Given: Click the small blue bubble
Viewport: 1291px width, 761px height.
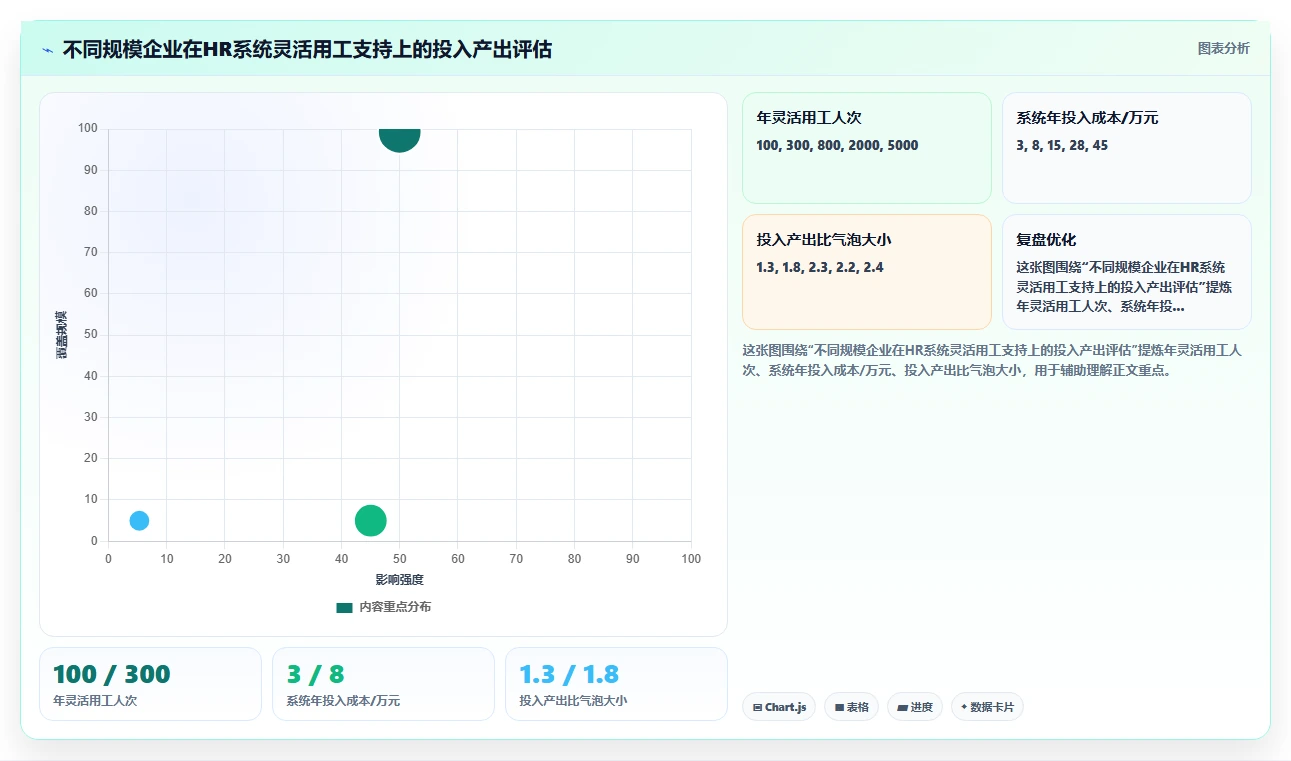Looking at the screenshot, I should click(x=139, y=520).
